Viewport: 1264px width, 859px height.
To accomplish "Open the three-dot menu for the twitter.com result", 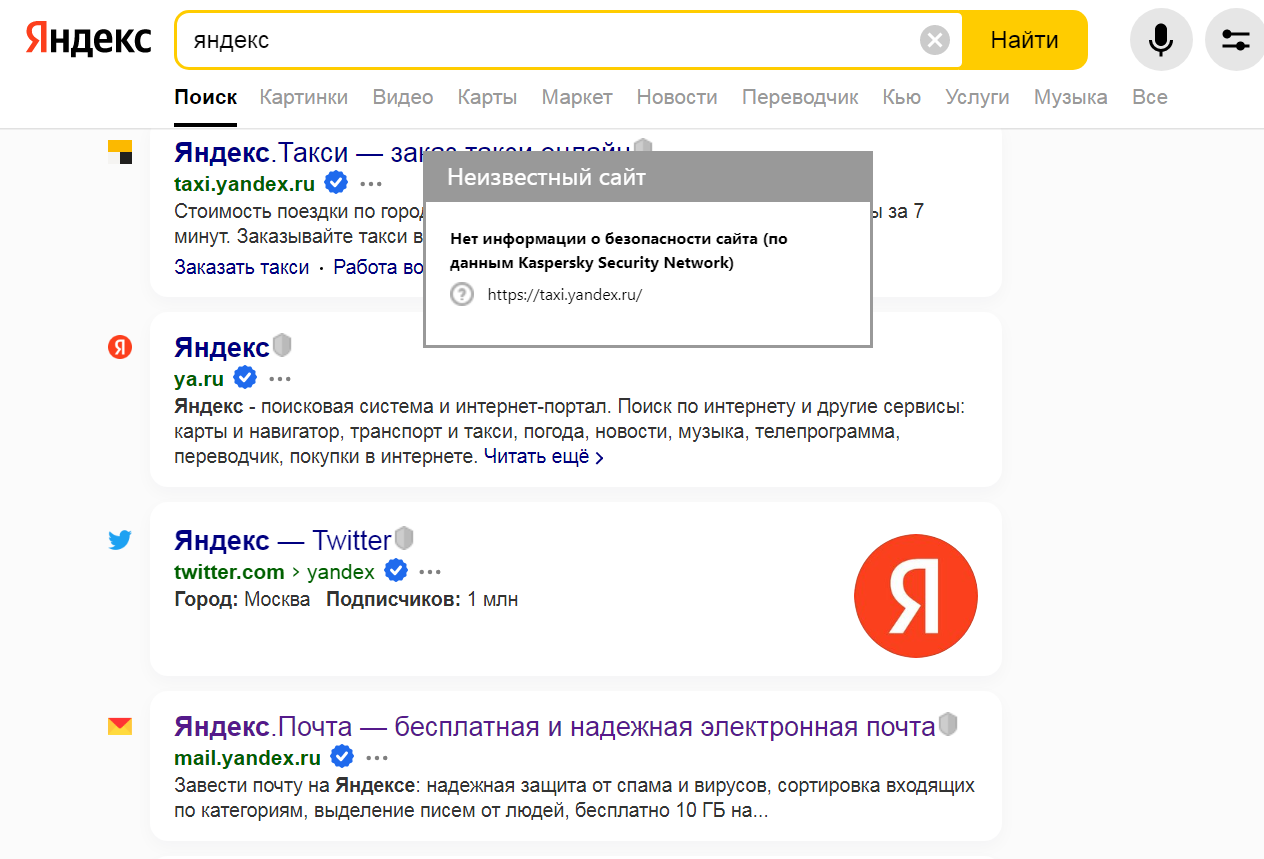I will 430,572.
